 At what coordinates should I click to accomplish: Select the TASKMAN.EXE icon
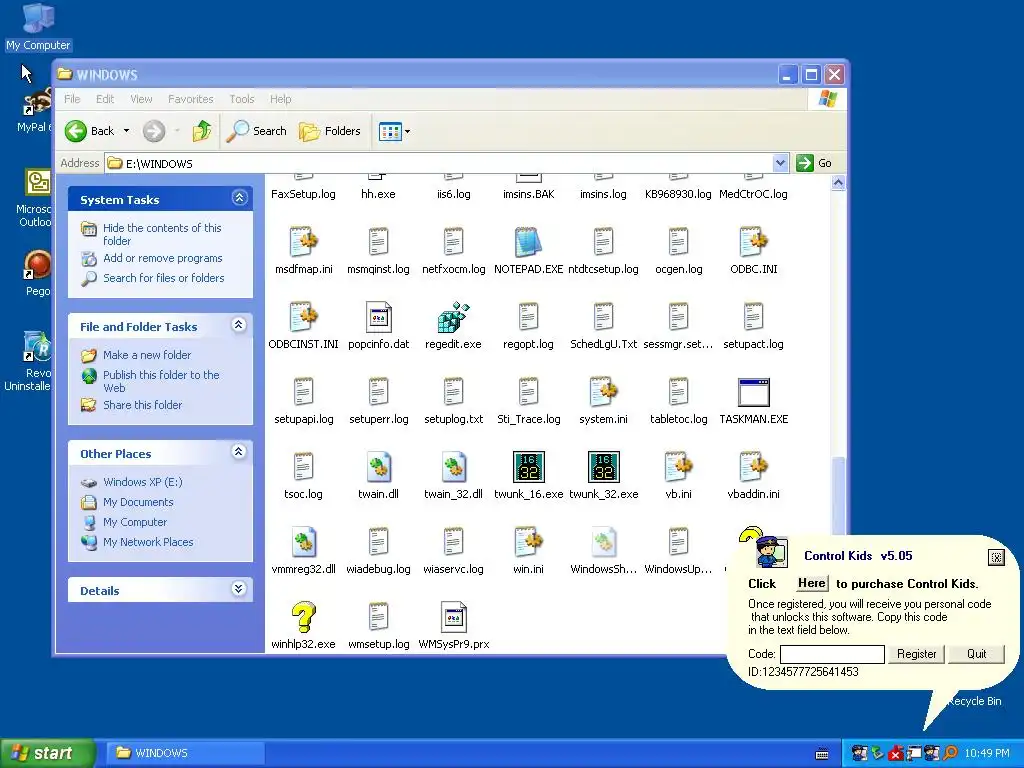753,392
